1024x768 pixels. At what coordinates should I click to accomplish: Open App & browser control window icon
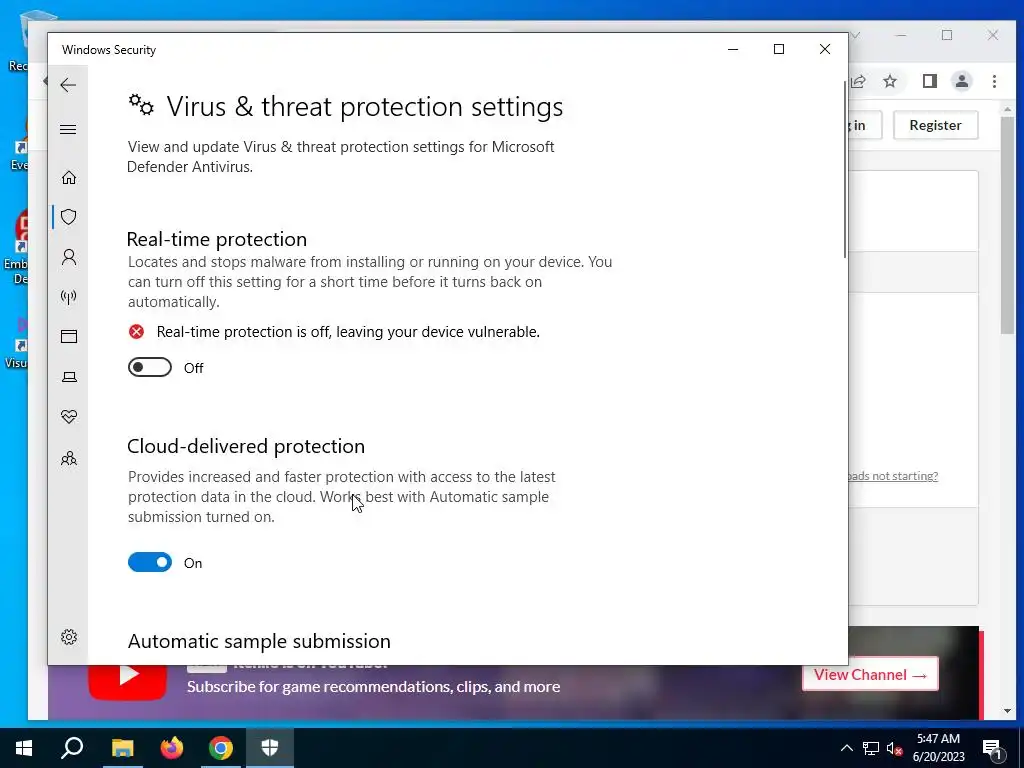(69, 336)
